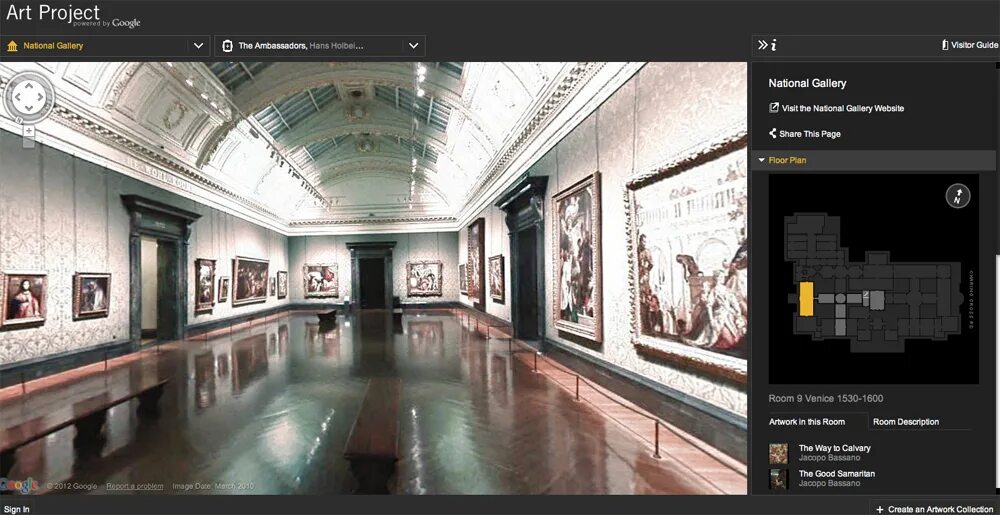
Task: Click the zoom slider track below plus
Action: click(29, 141)
